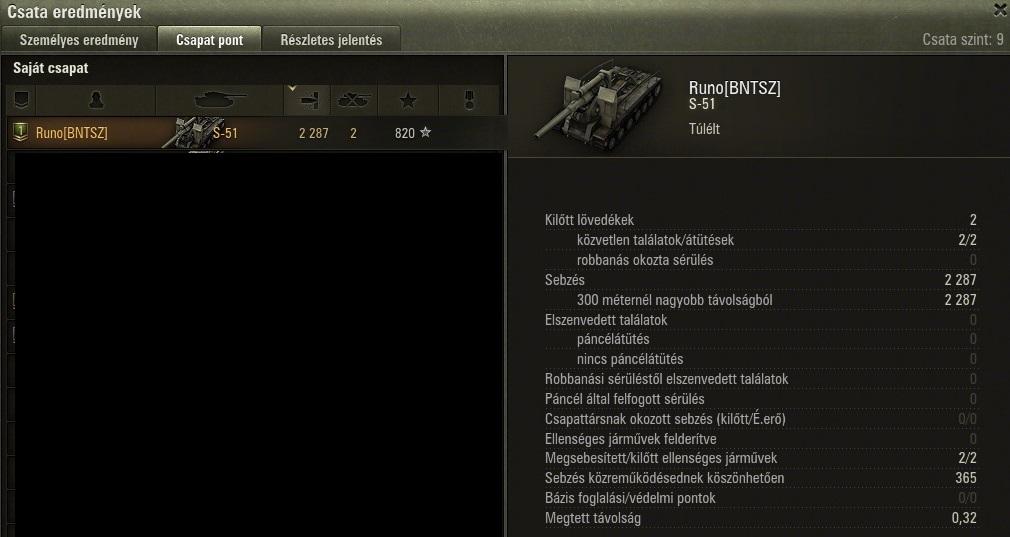Sort by vehicle tank silhouette column
1010x537 pixels.
click(x=220, y=100)
